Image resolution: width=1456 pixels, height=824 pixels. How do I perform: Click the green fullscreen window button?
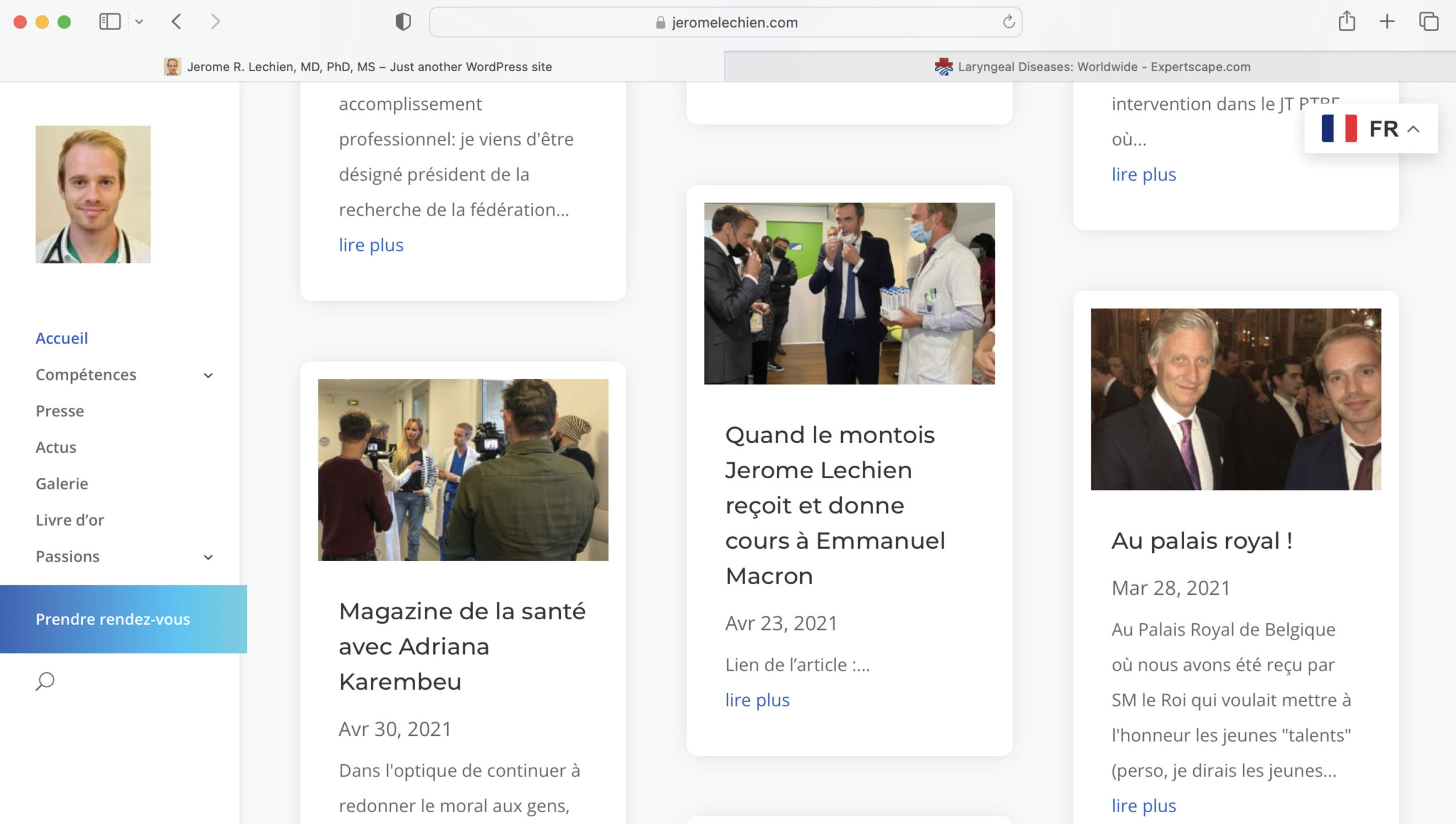click(x=64, y=22)
